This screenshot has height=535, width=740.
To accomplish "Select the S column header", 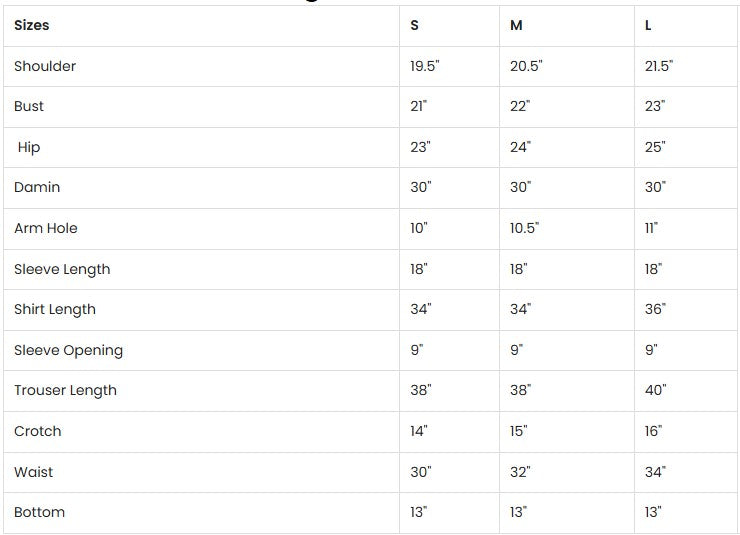I will coord(415,26).
